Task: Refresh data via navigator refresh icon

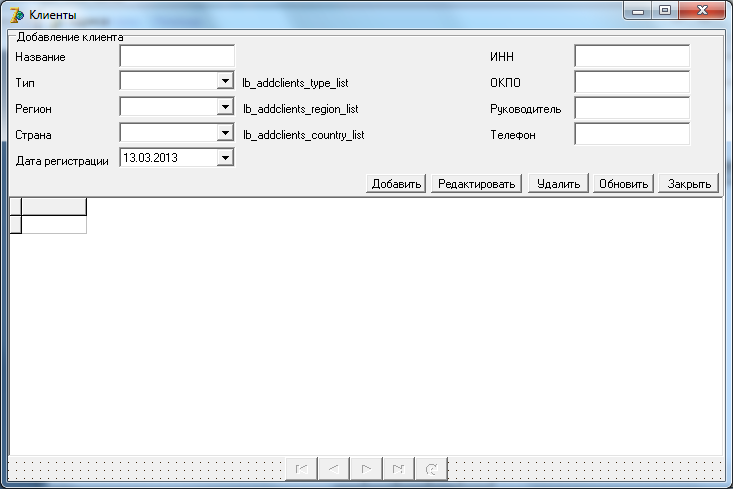Action: click(x=431, y=469)
